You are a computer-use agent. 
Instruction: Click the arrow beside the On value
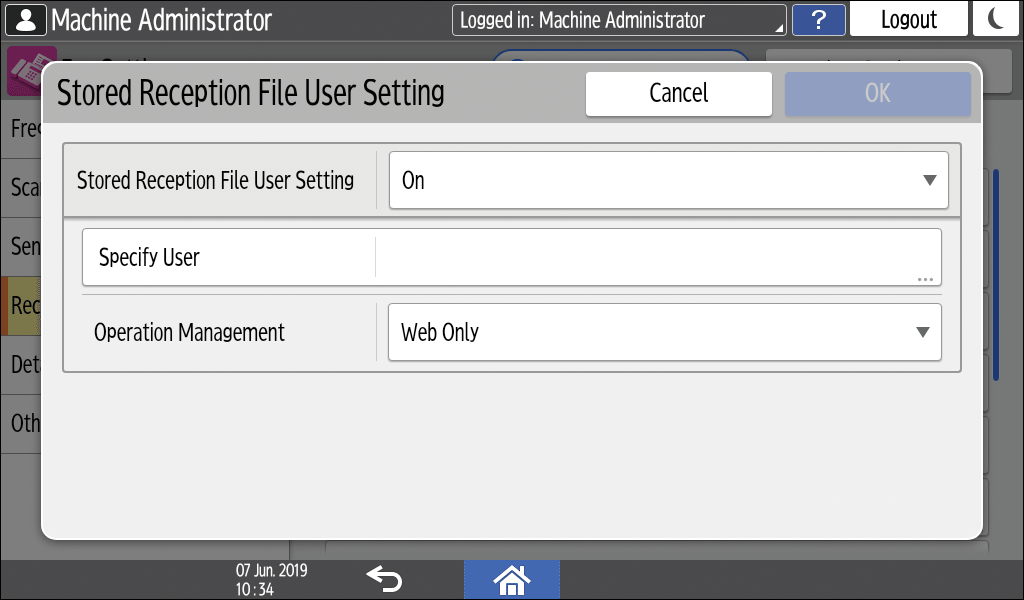[x=929, y=181]
